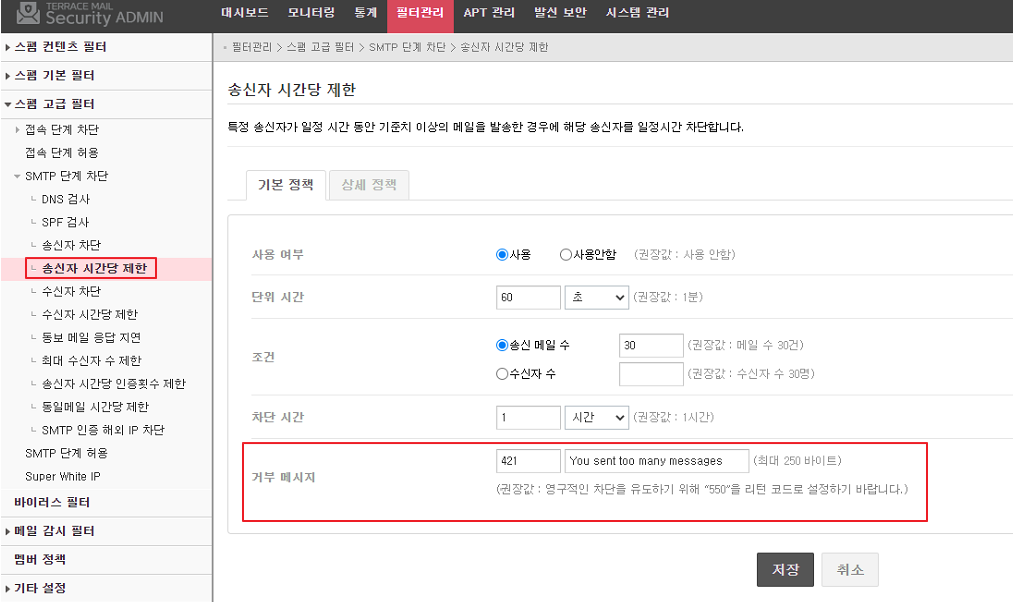Open the 단위 시간 unit dropdown
The width and height of the screenshot is (1013, 602).
[x=597, y=298]
